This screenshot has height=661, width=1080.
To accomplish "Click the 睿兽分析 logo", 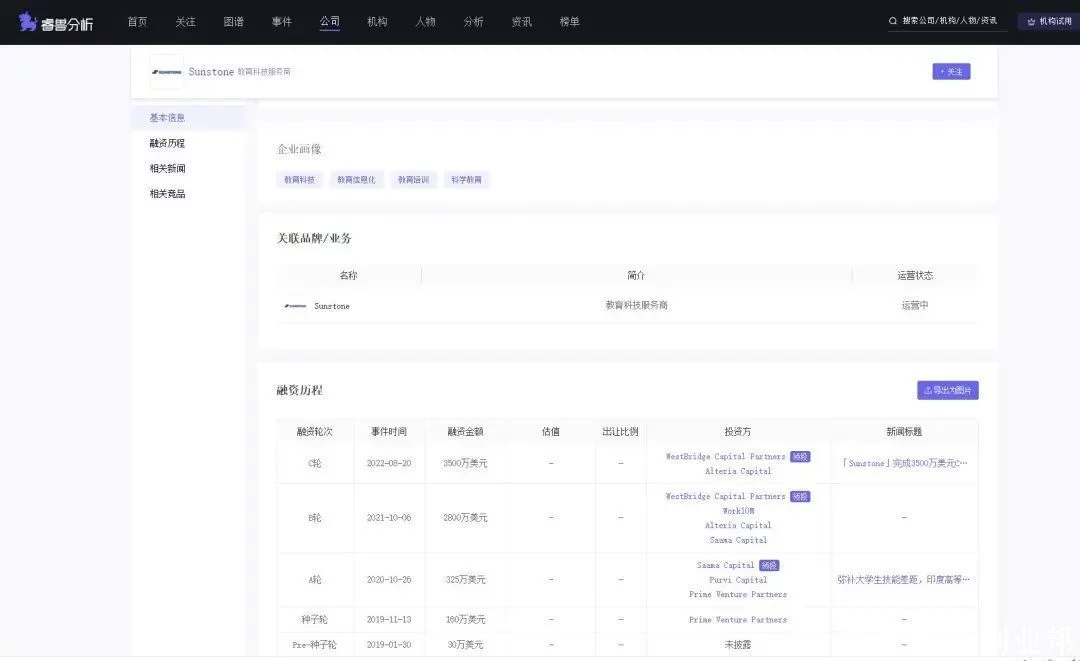I will coord(56,22).
